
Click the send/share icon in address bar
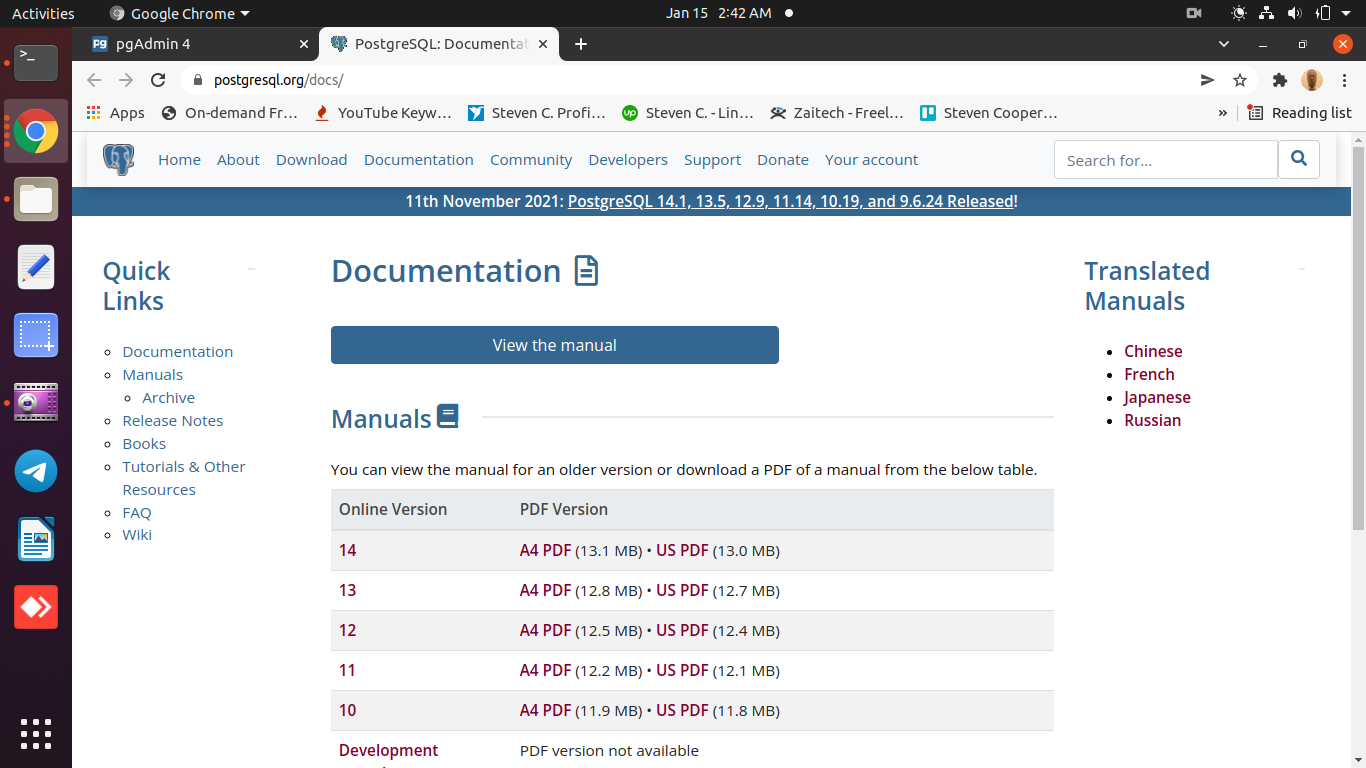[1208, 80]
